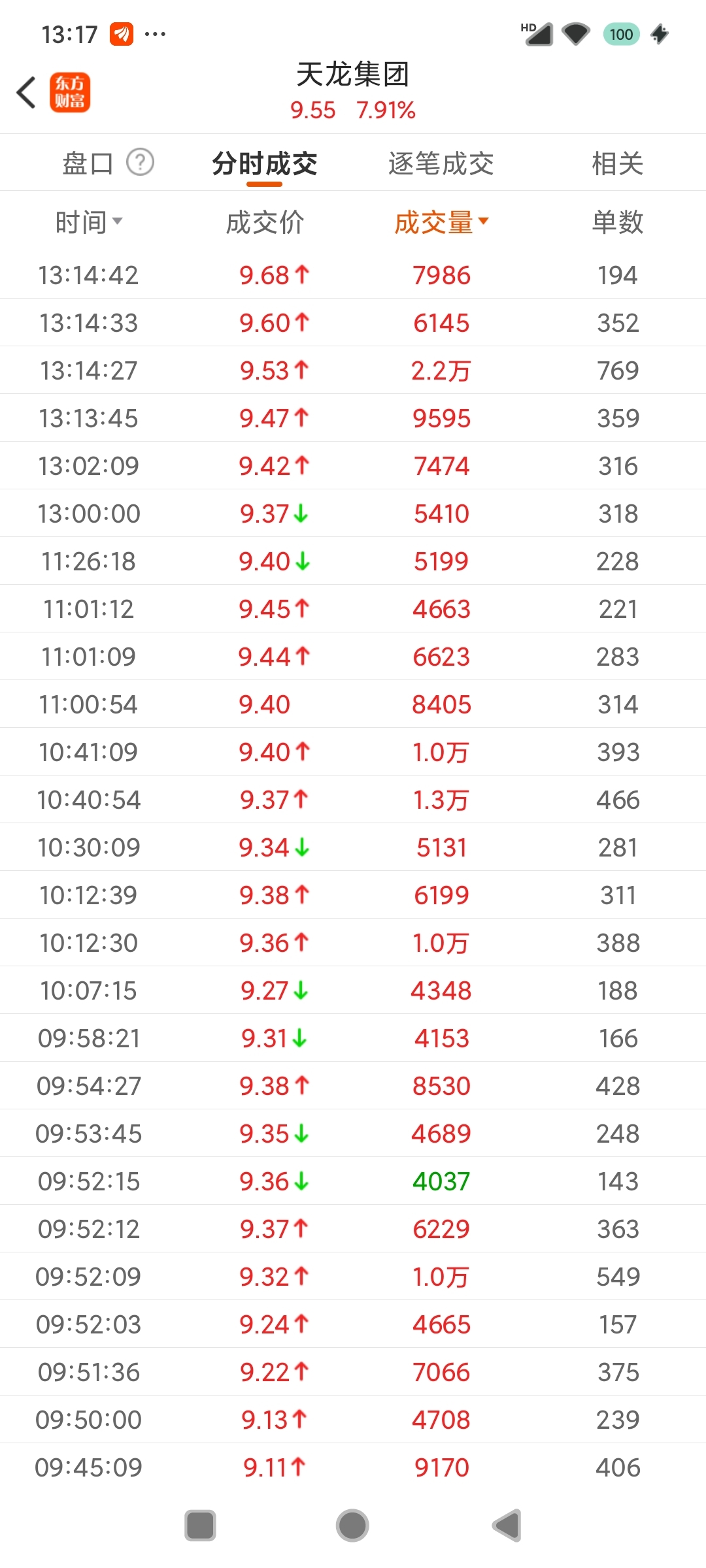Tap the battery indicator in status bar
The image size is (706, 1568).
click(x=621, y=34)
